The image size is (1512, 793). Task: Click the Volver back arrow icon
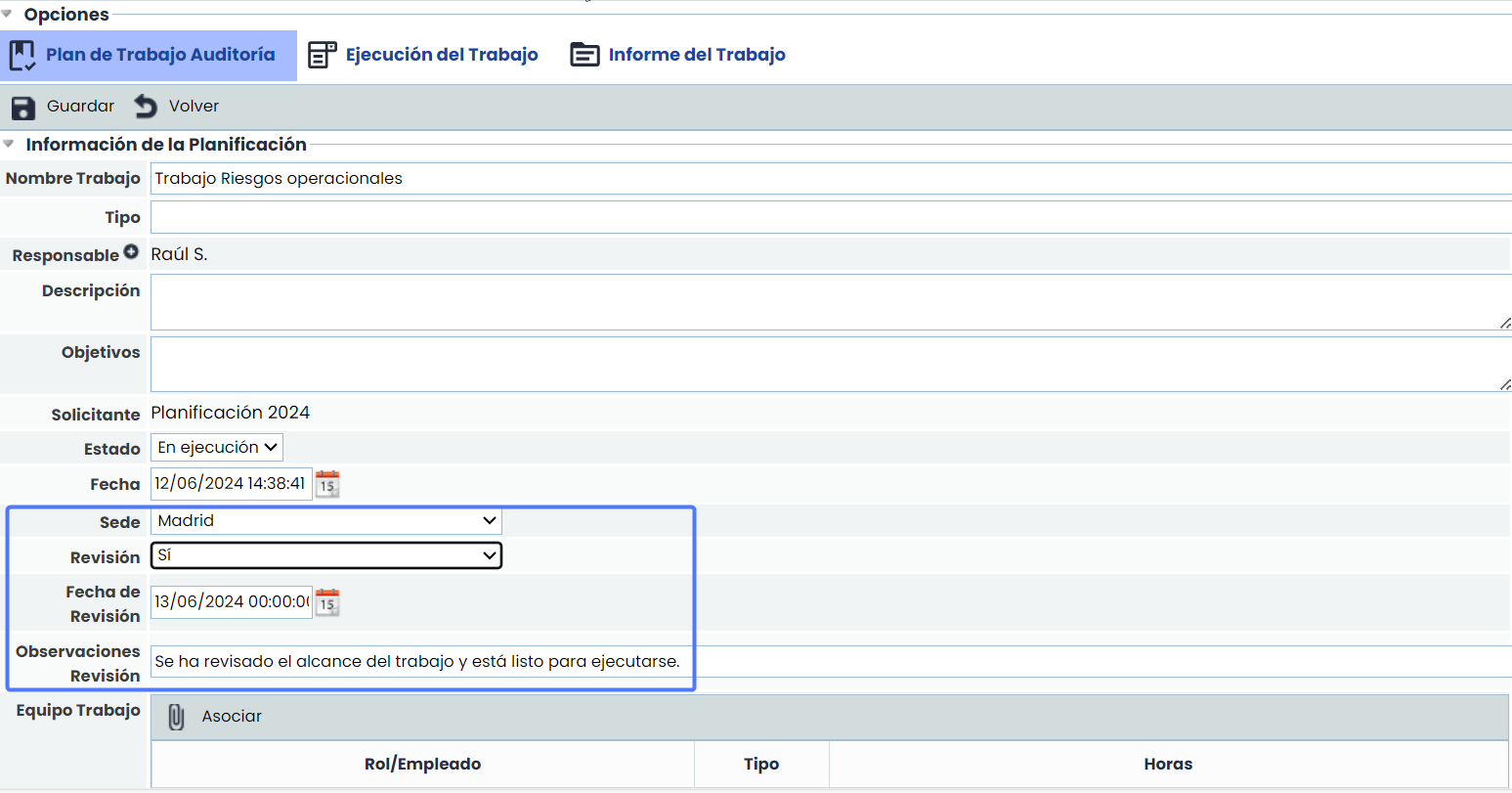[146, 106]
